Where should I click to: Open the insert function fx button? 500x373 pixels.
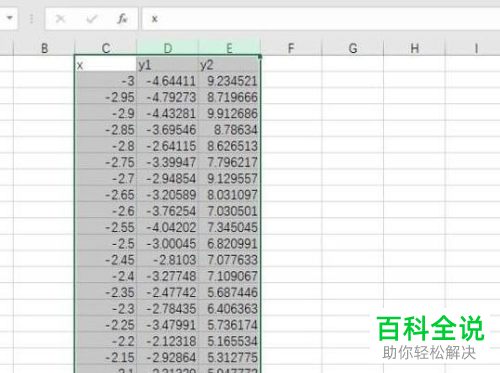(x=122, y=19)
